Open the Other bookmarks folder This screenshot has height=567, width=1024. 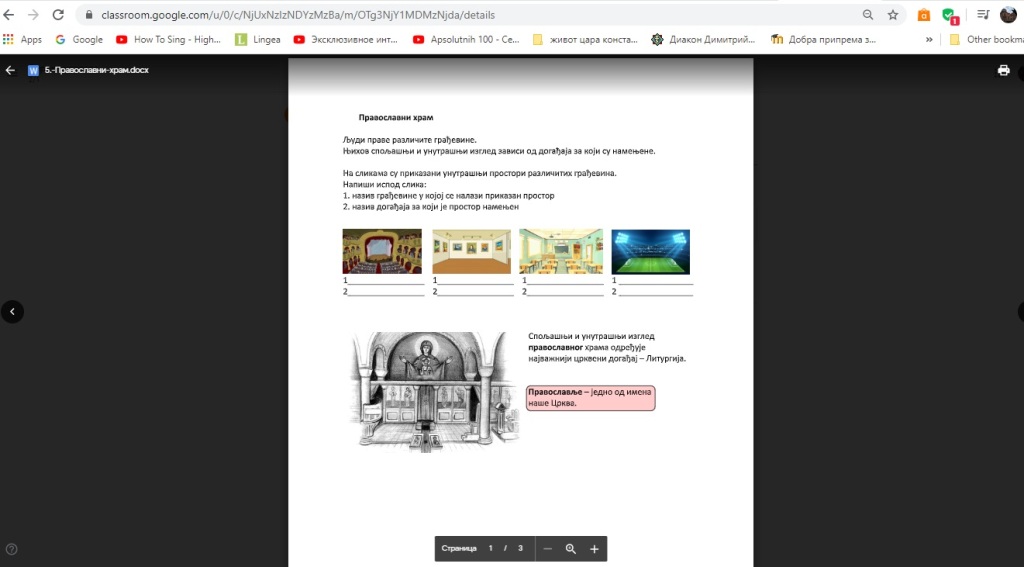[x=986, y=39]
